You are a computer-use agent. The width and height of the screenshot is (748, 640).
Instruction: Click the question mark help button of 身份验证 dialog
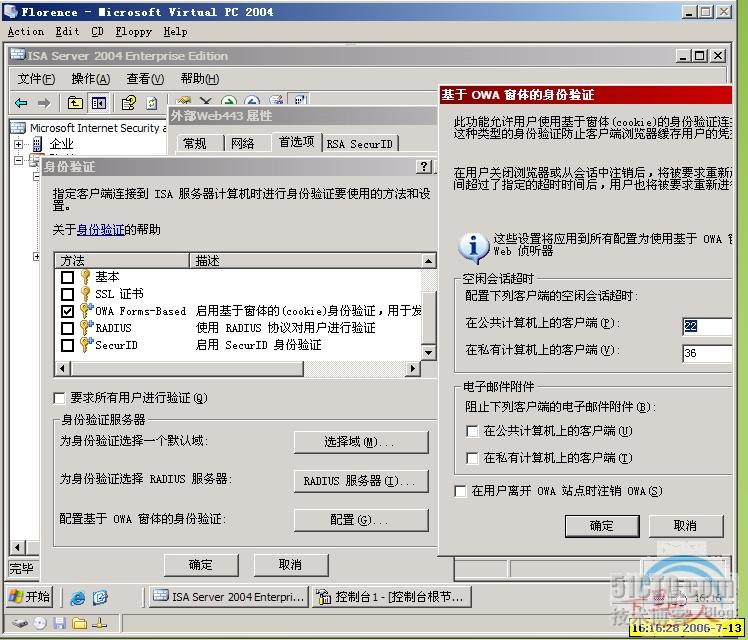point(423,166)
